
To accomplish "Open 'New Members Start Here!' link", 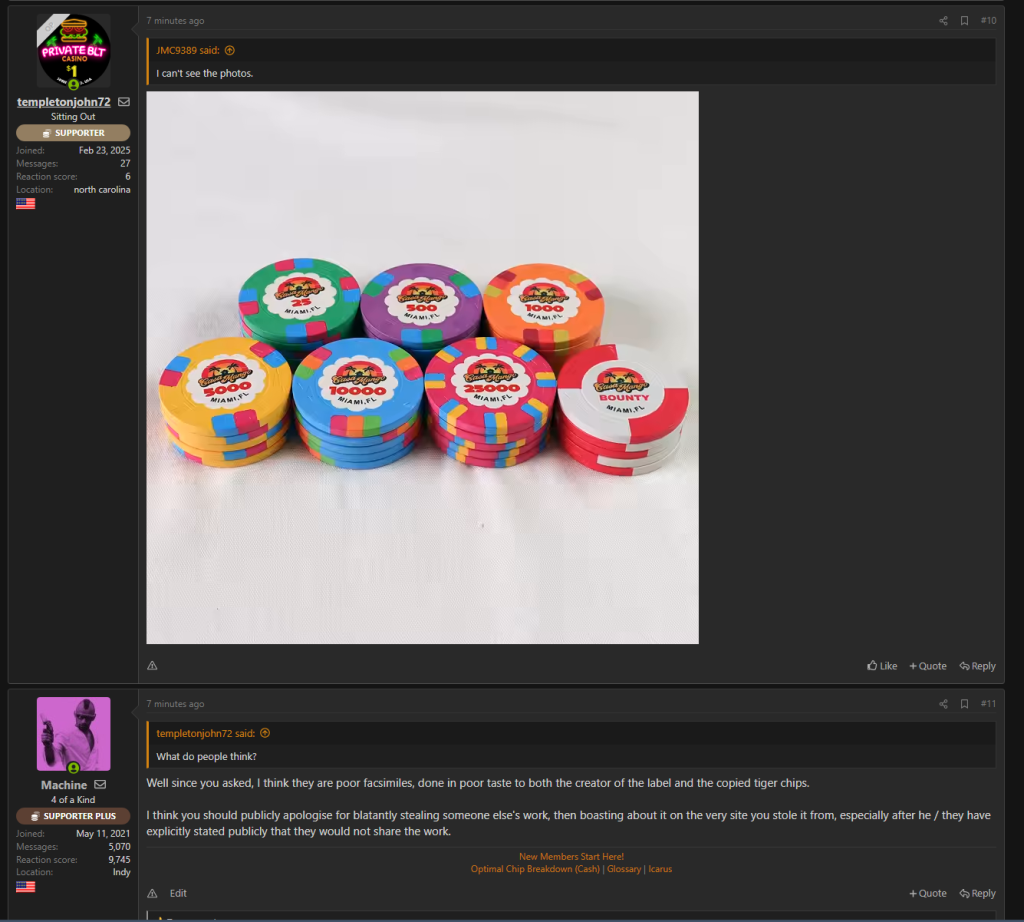I will click(571, 857).
